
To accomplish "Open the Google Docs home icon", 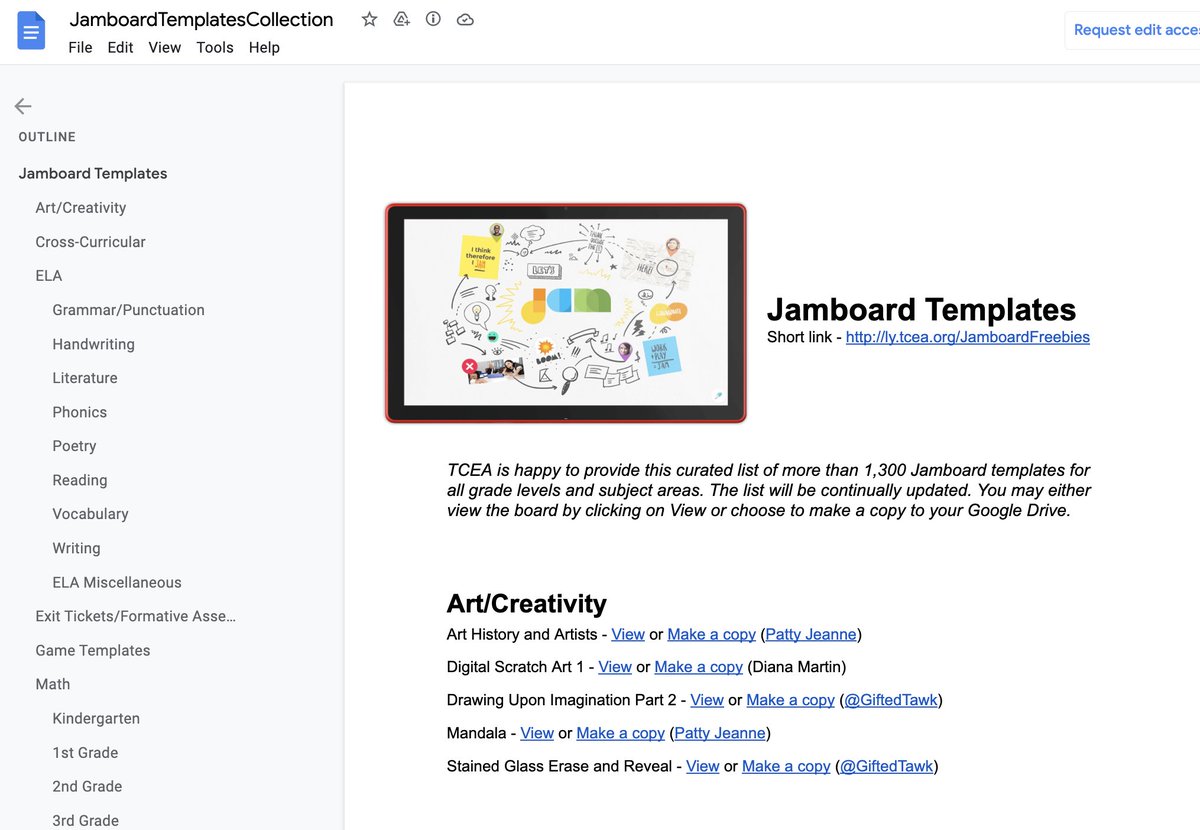I will [31, 31].
